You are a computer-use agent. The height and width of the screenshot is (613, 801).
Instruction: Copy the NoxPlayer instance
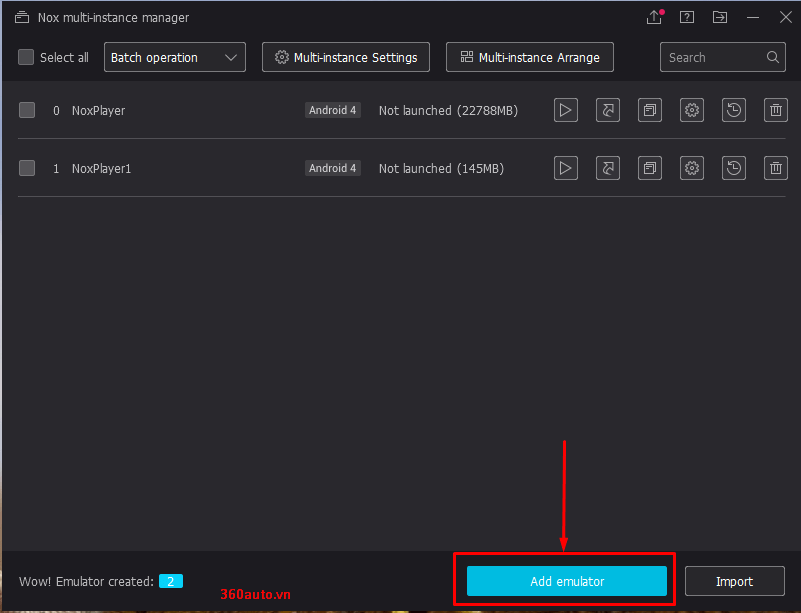pyautogui.click(x=650, y=110)
